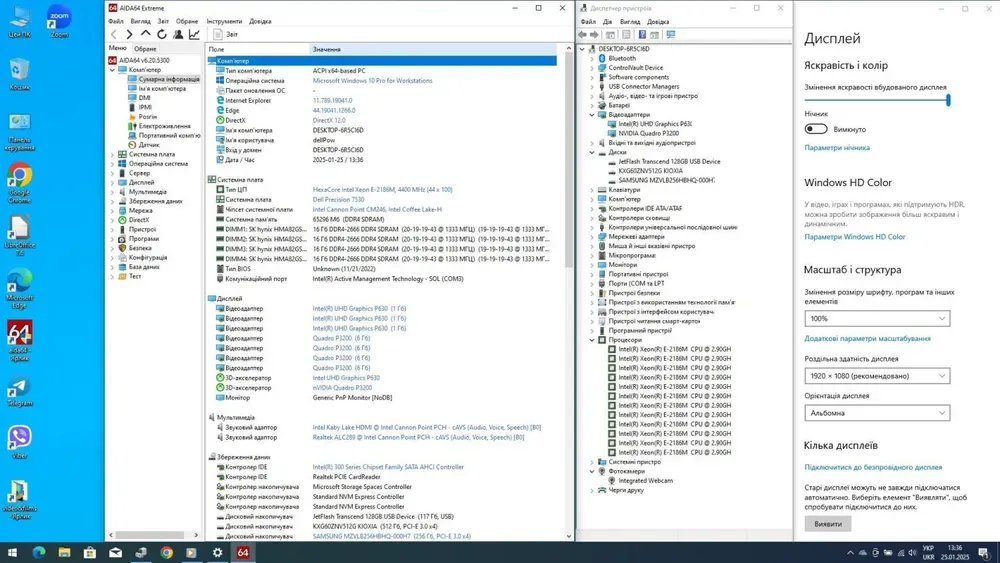Viewport: 1000px width, 563px height.
Task: Click the Back arrow in AIDA64 toolbar
Action: (x=114, y=34)
